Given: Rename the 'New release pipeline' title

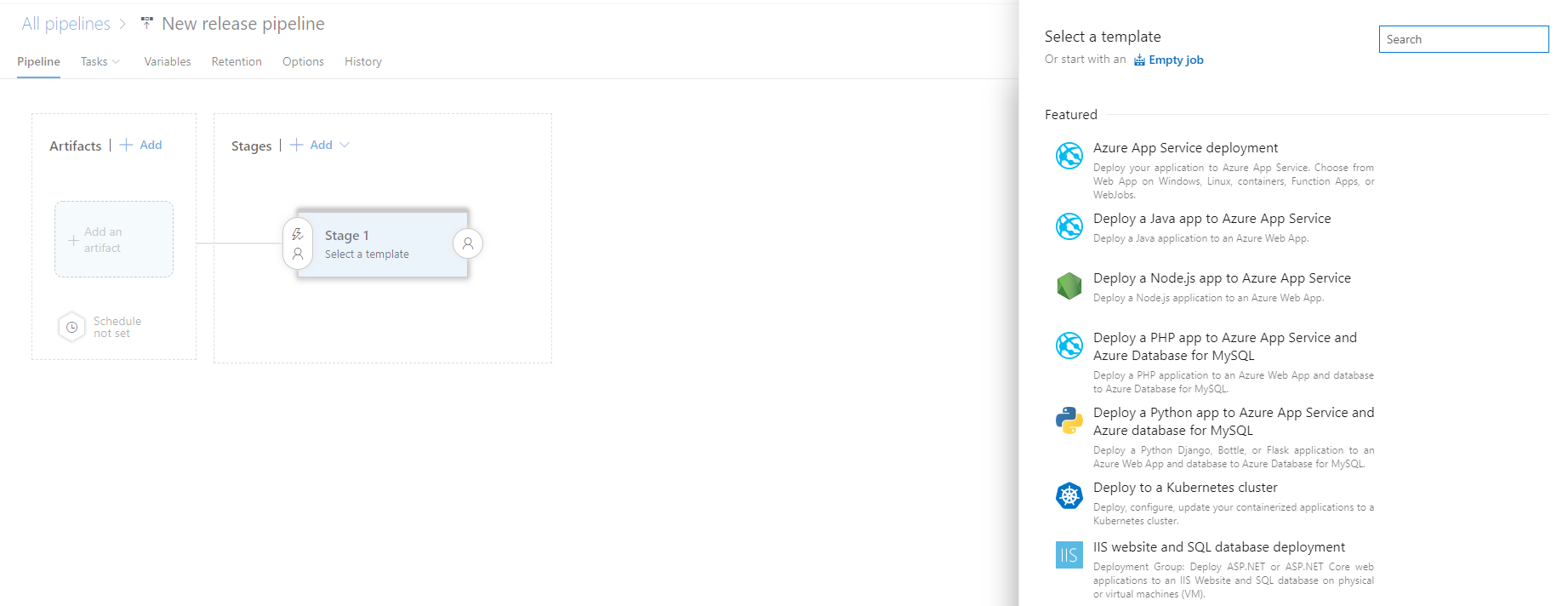Looking at the screenshot, I should 243,24.
